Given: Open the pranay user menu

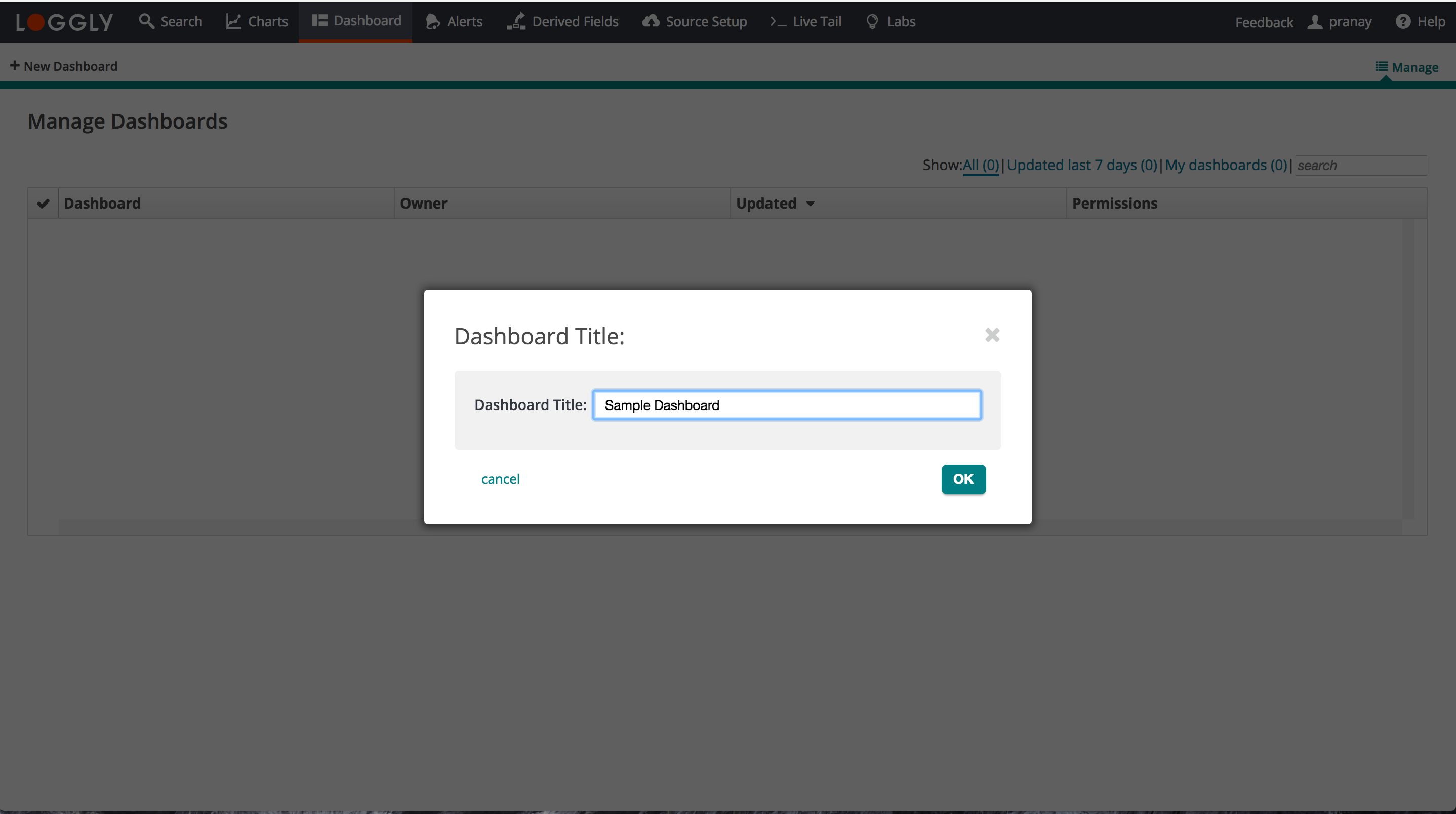Looking at the screenshot, I should (1340, 21).
